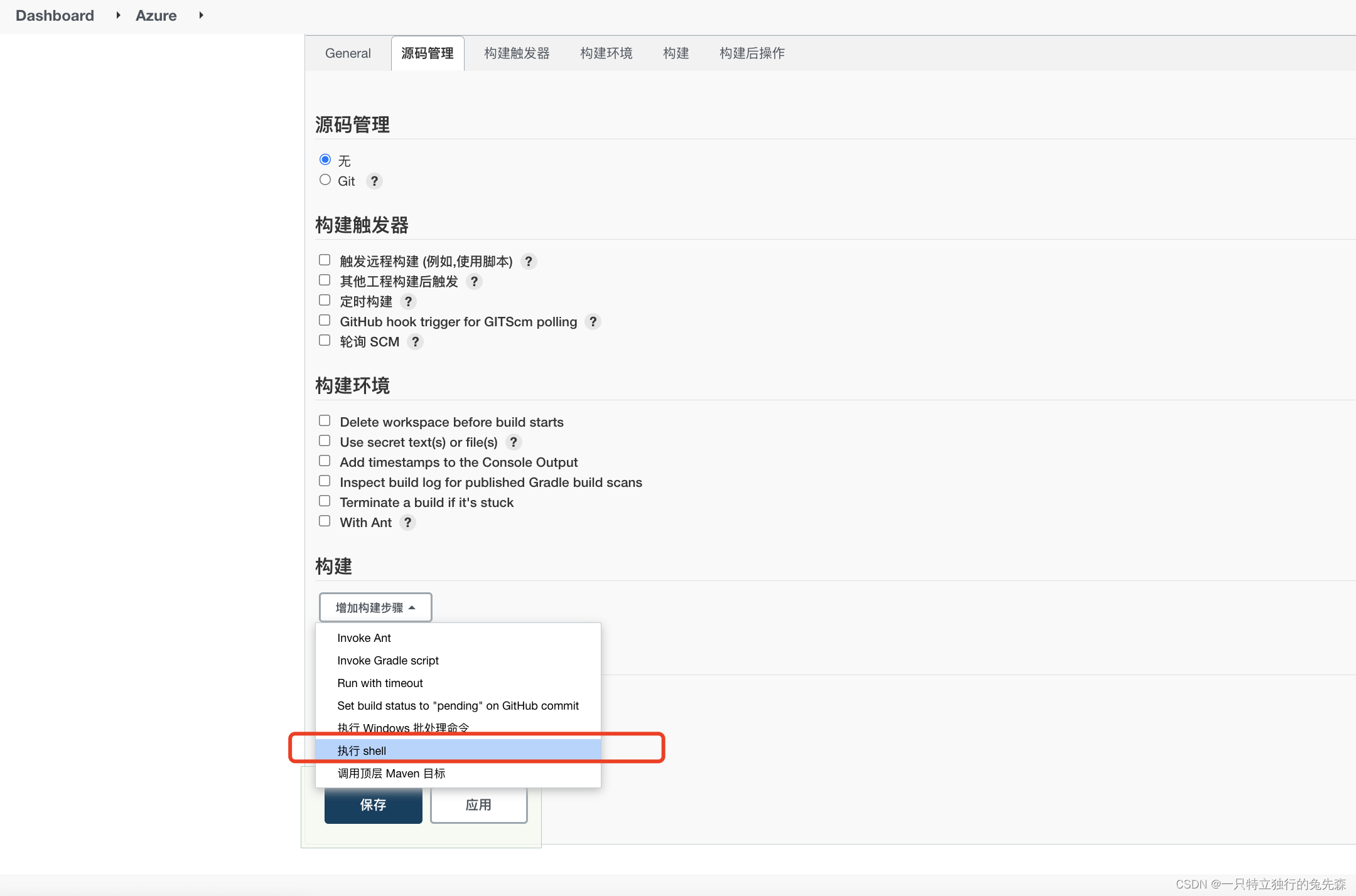This screenshot has width=1356, height=896.
Task: Select 执行 shell build step
Action: [x=458, y=750]
